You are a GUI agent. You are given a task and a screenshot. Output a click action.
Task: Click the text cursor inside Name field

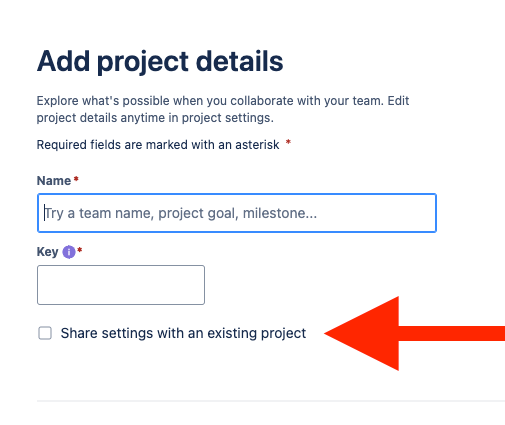(x=44, y=213)
